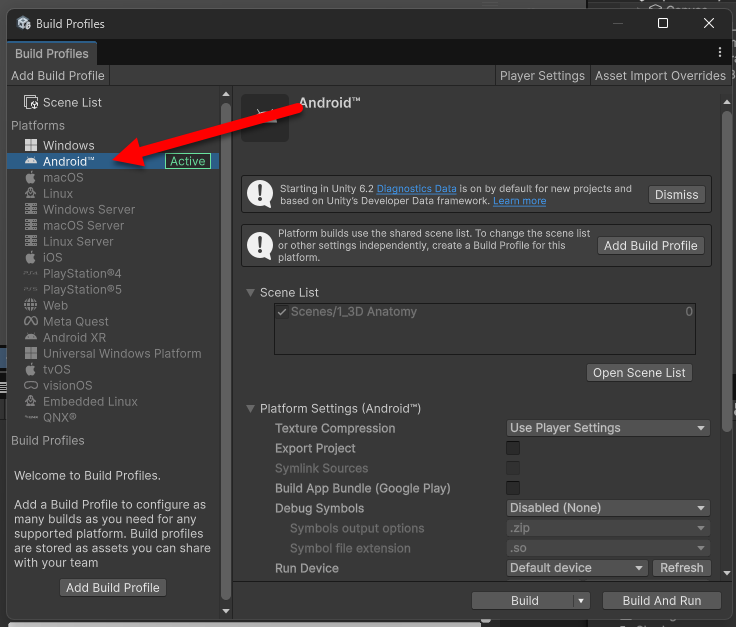Image resolution: width=736 pixels, height=627 pixels.
Task: Click the settings panel vertical scrollbar
Action: pyautogui.click(x=727, y=271)
